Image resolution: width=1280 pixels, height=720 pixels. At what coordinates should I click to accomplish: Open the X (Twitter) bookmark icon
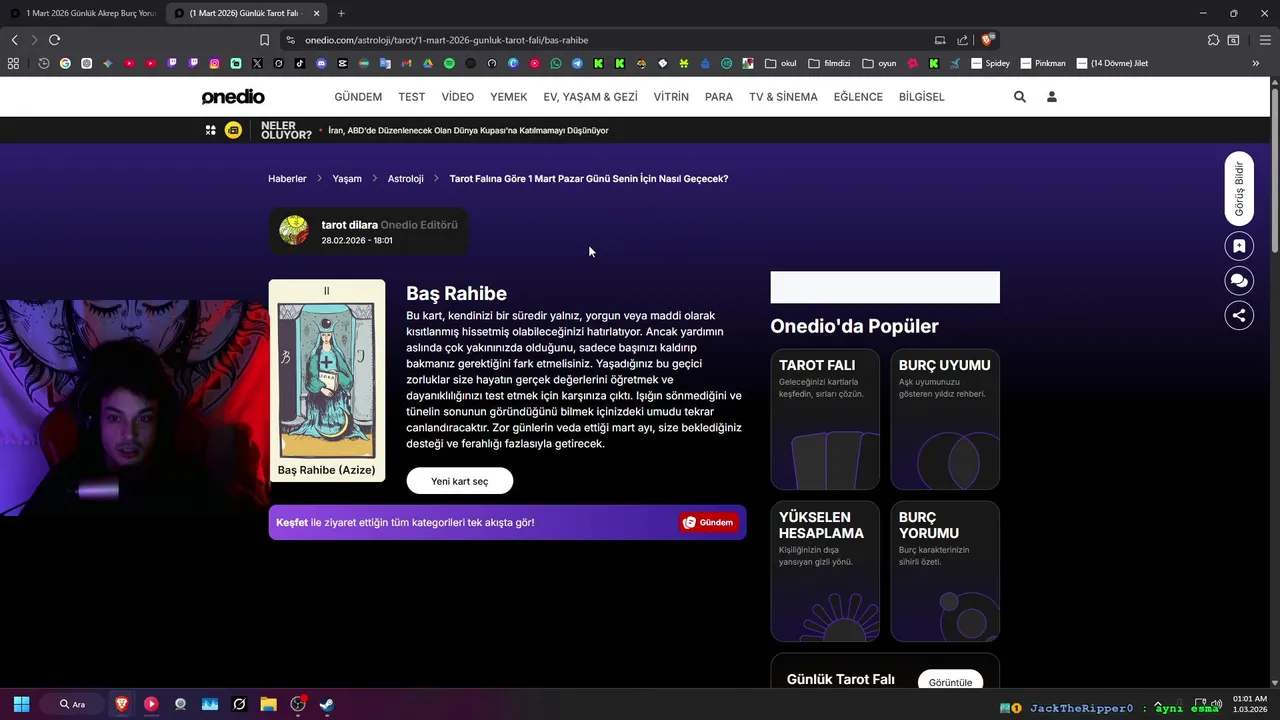click(257, 63)
